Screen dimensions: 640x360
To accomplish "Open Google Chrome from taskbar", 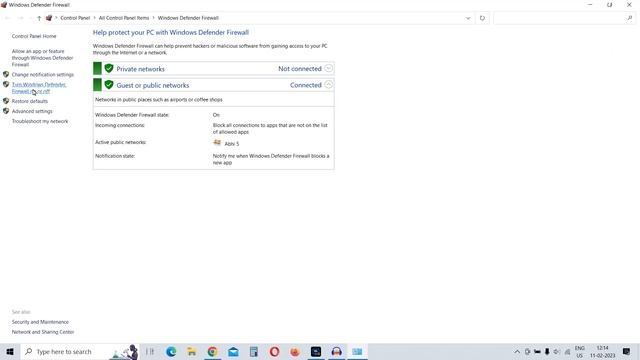I will 212,351.
